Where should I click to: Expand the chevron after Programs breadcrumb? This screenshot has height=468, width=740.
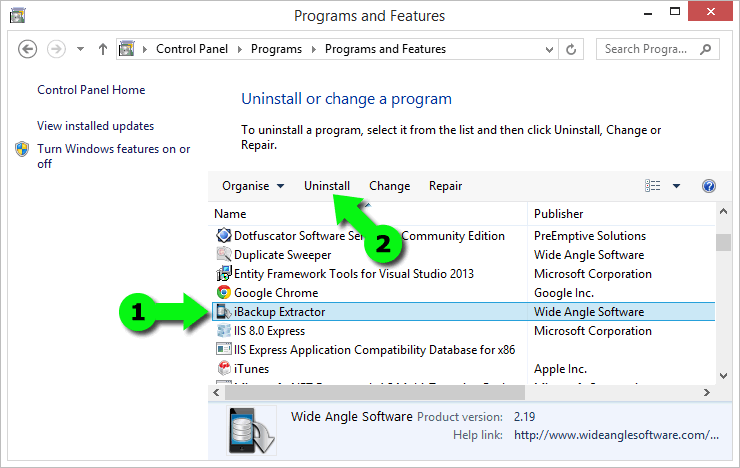point(314,50)
